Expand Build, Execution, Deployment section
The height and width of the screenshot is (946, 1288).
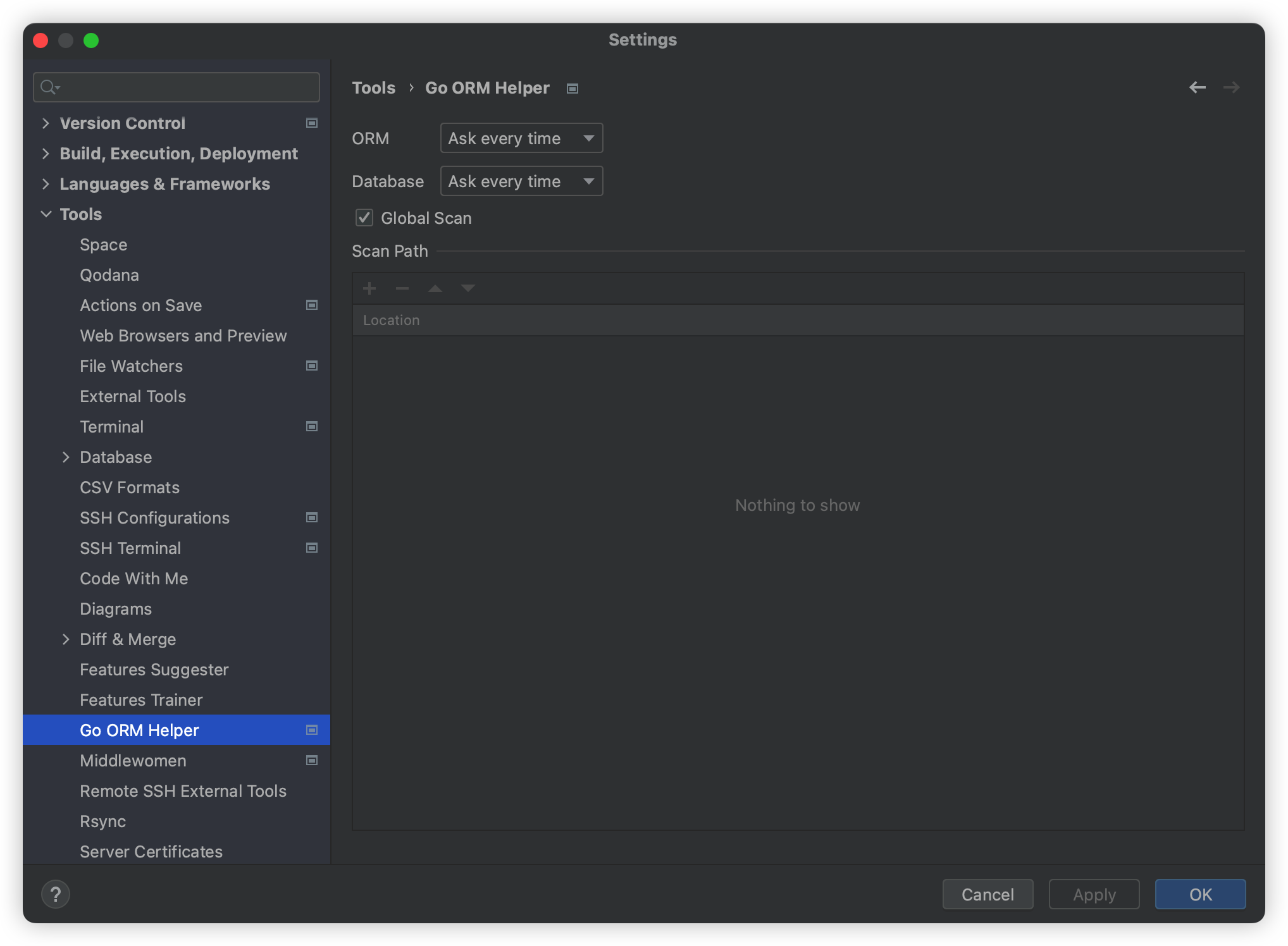46,153
